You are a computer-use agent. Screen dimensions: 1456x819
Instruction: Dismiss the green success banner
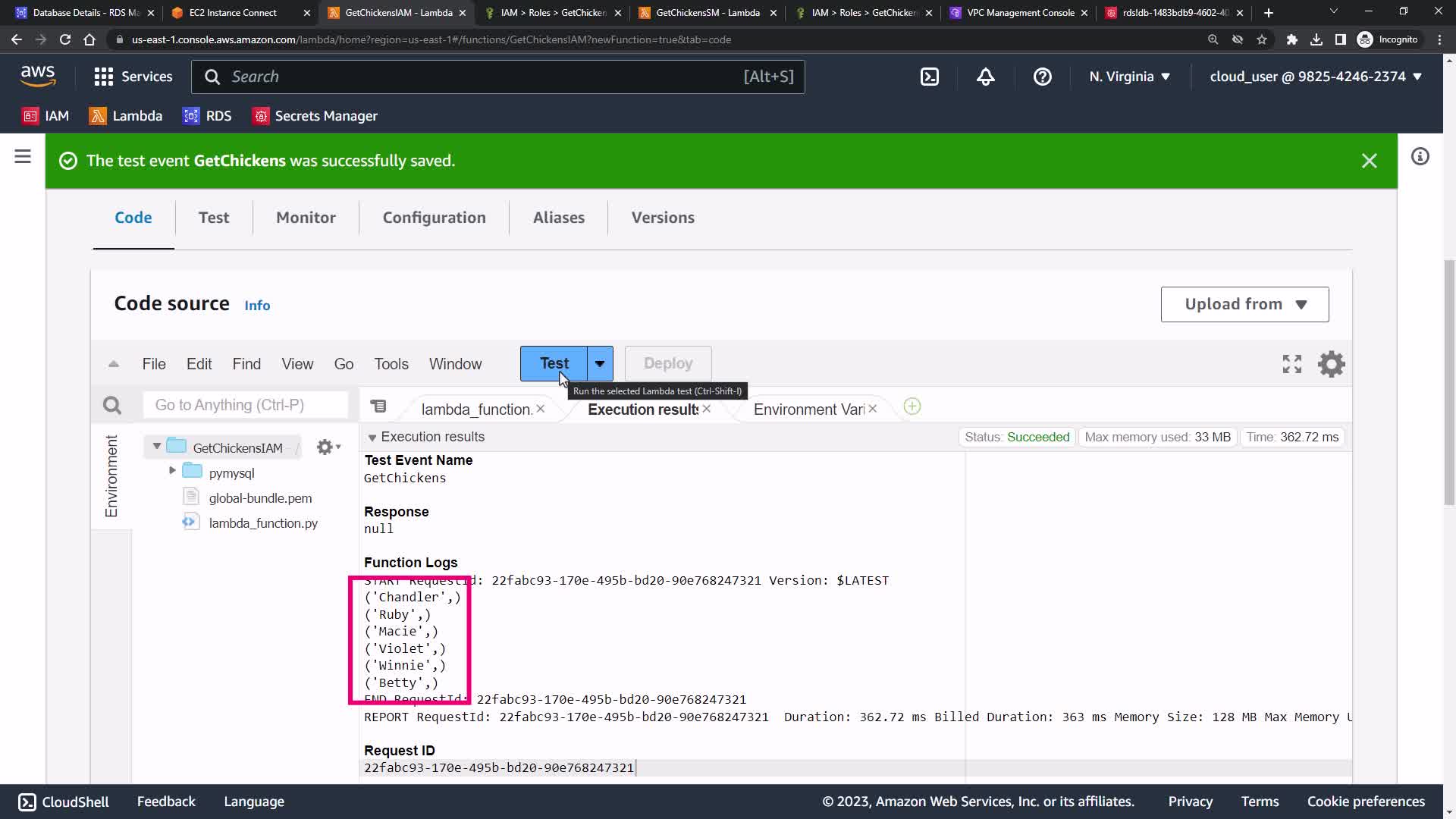(x=1369, y=161)
